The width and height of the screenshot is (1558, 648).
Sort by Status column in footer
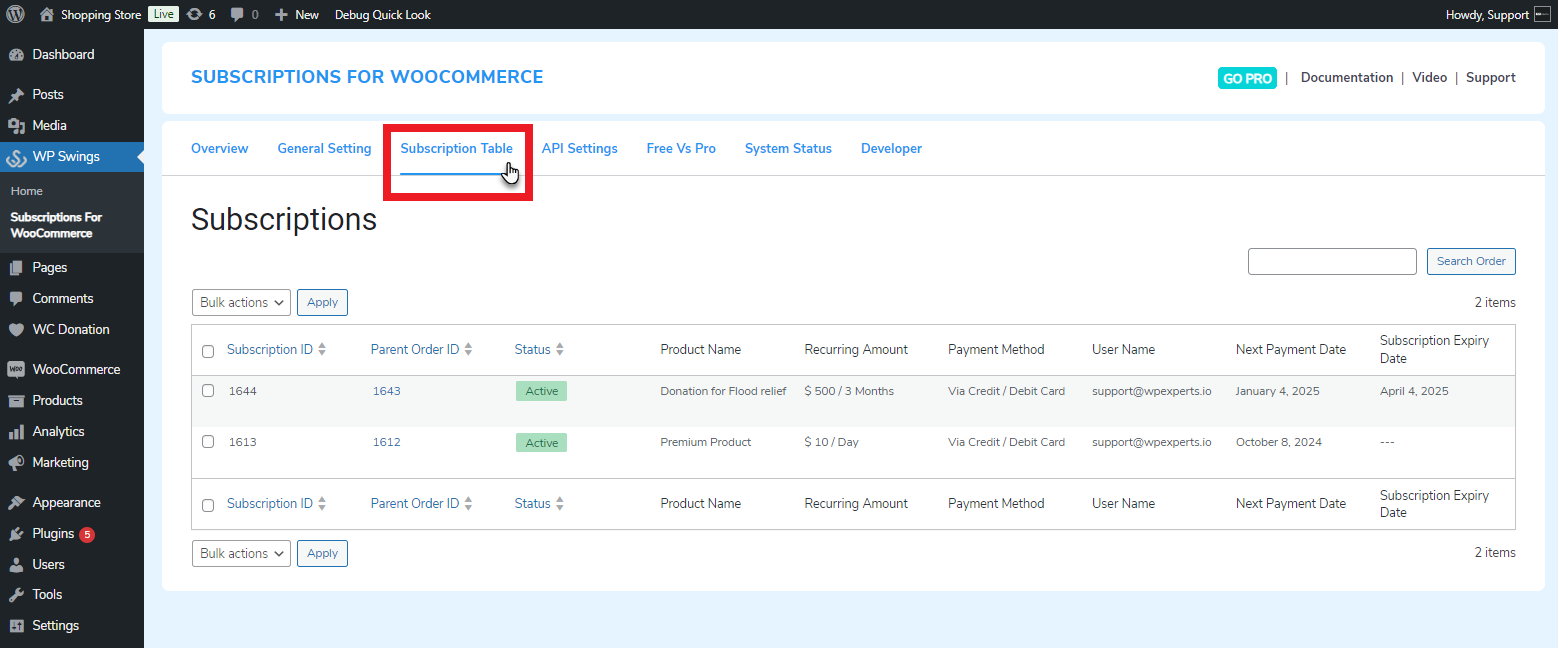pos(539,504)
